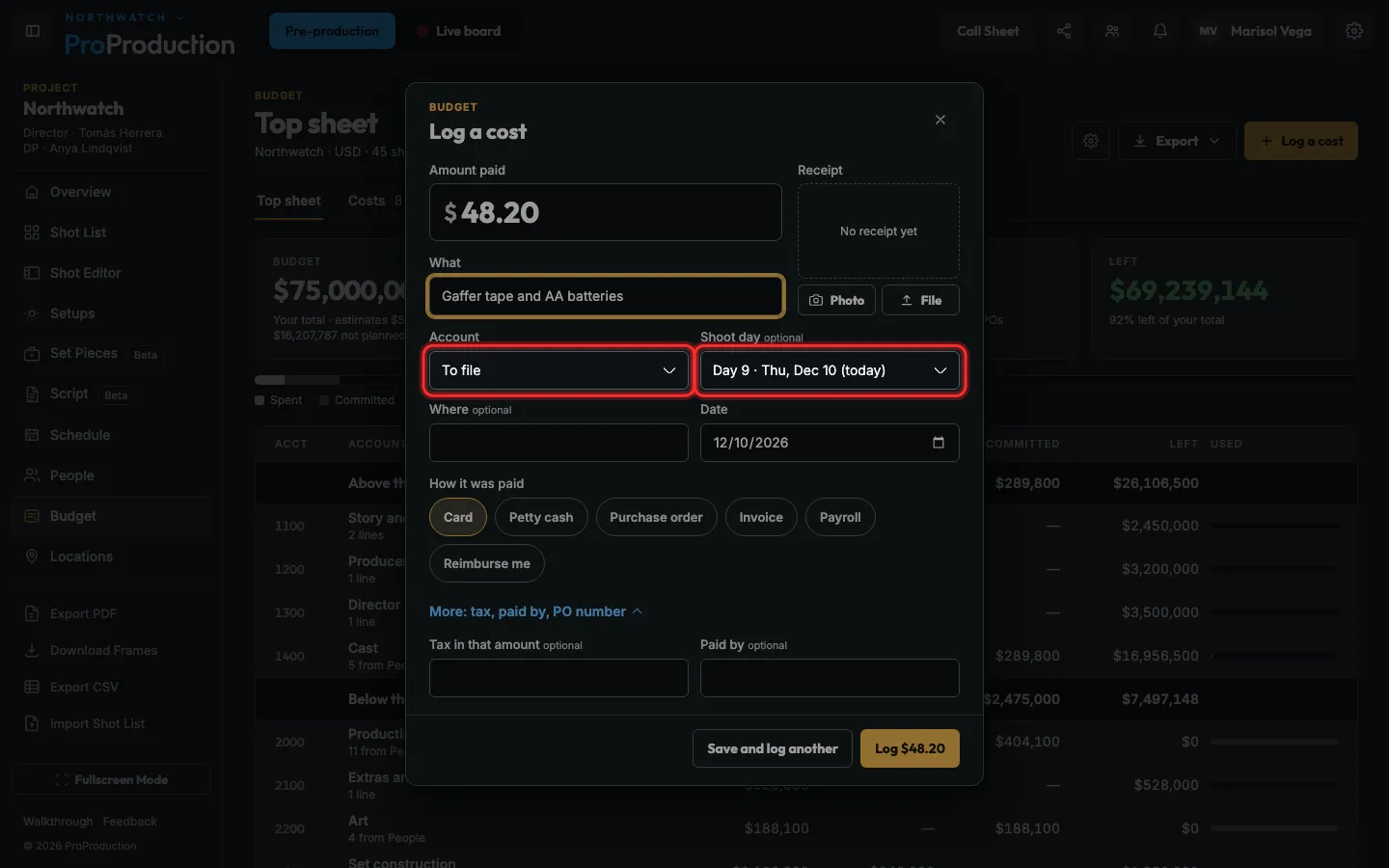Open budget settings gear beside Export
The image size is (1389, 868).
click(1091, 141)
